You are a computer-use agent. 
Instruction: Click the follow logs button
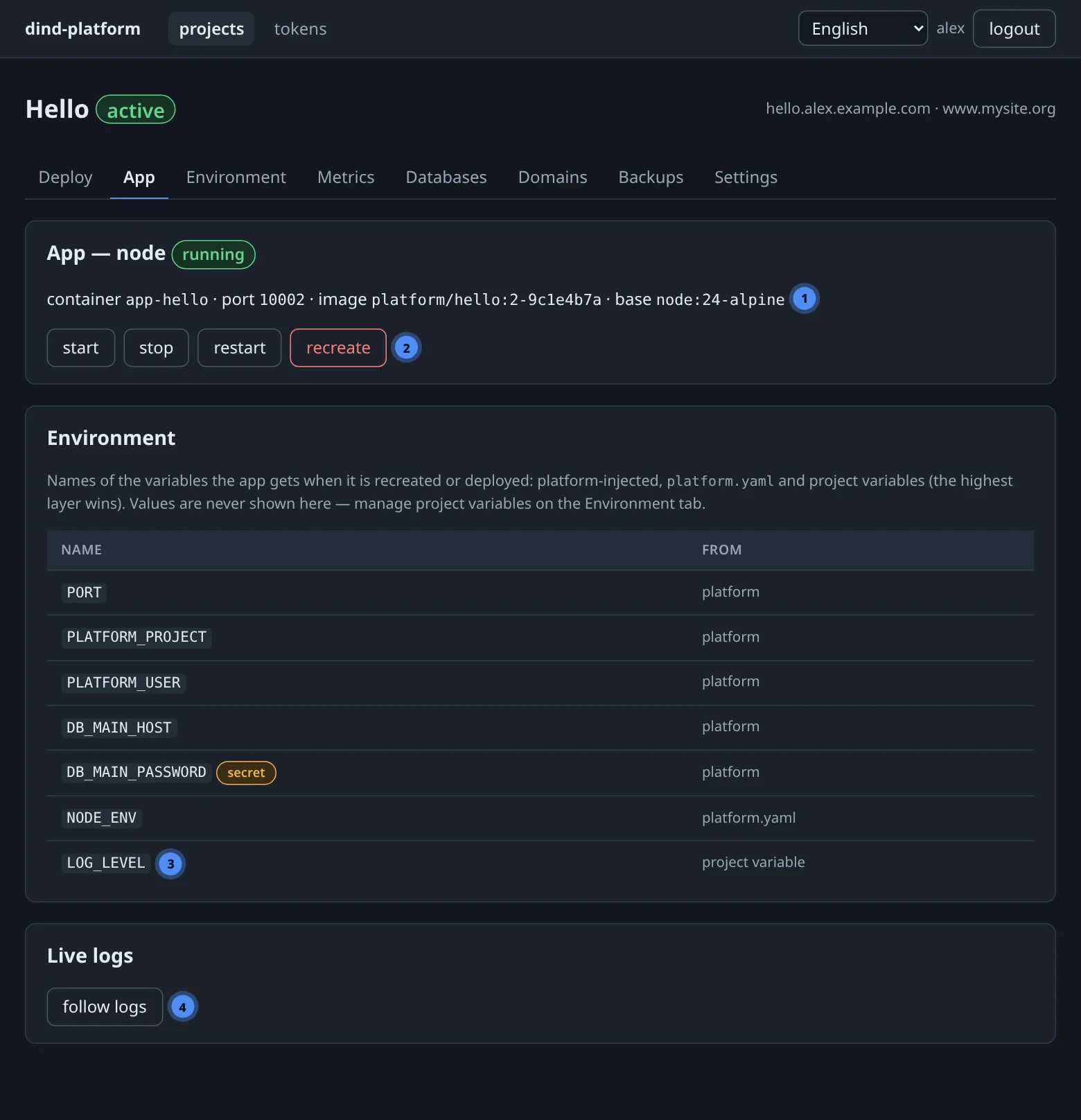coord(105,1007)
